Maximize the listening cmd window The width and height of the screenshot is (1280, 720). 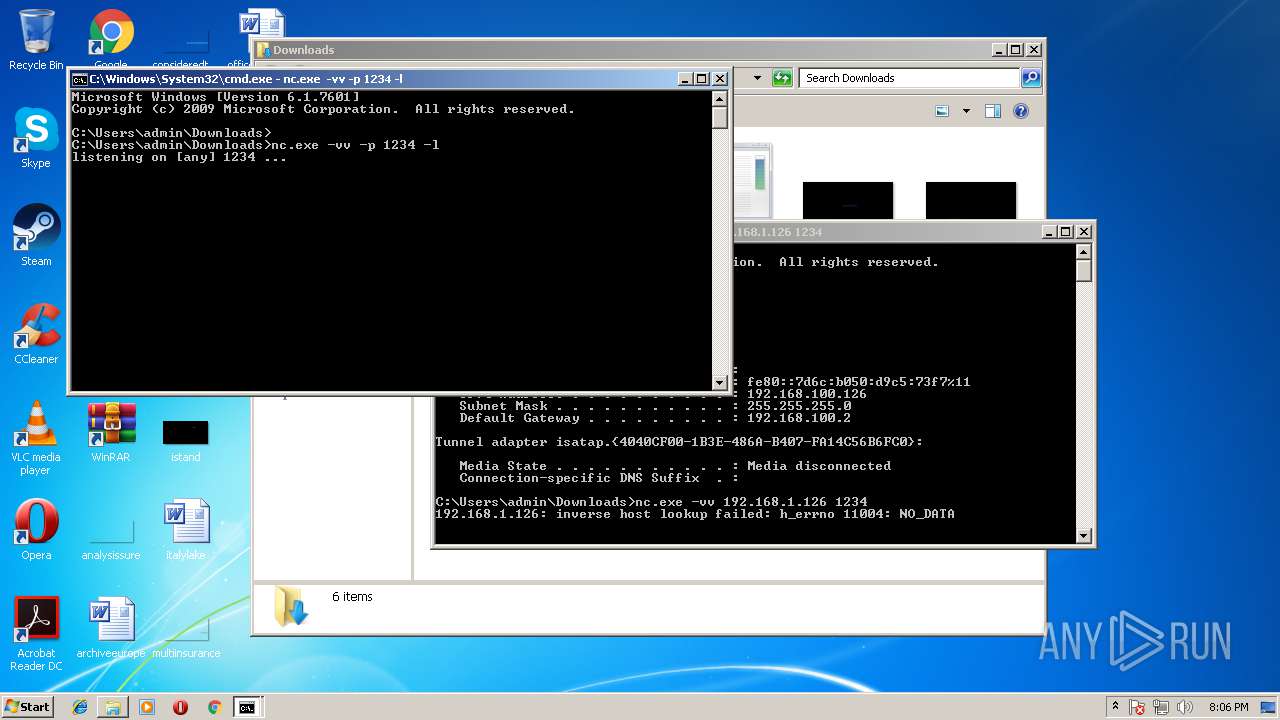click(702, 79)
